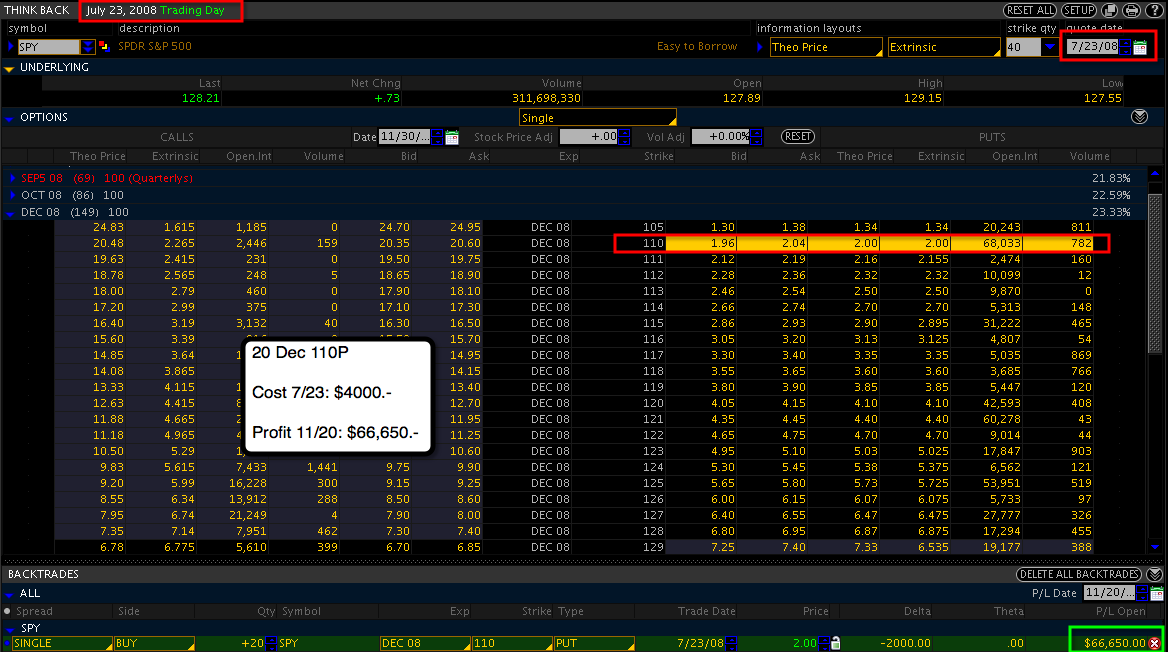Open the Single spread type dropdown

pos(596,118)
